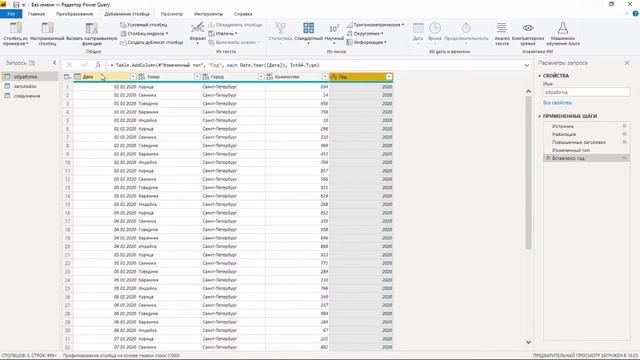
Task: Expand the Information (Информация) dropdown
Action: point(366,42)
